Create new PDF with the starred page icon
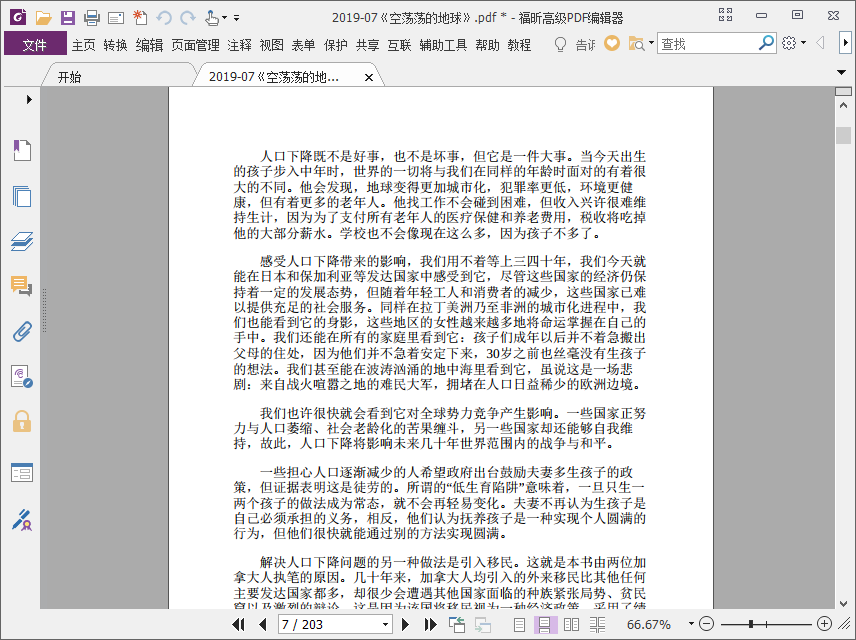856x640 pixels. [140, 18]
